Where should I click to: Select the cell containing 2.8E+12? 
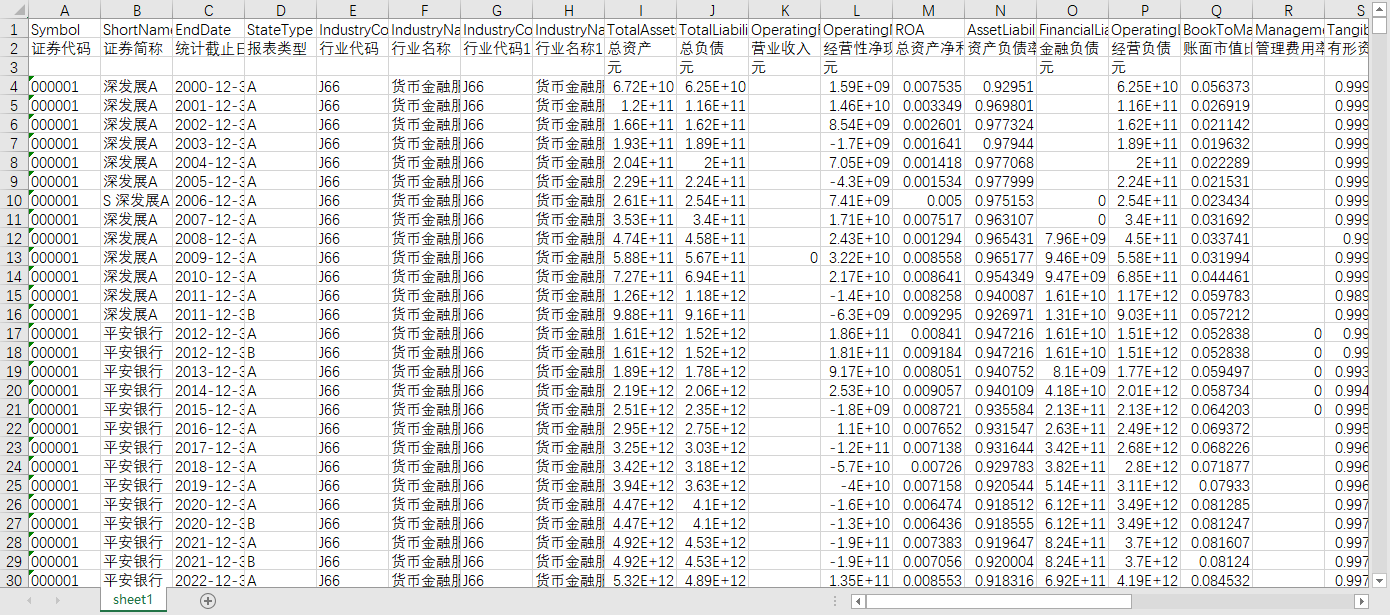pyautogui.click(x=1144, y=466)
